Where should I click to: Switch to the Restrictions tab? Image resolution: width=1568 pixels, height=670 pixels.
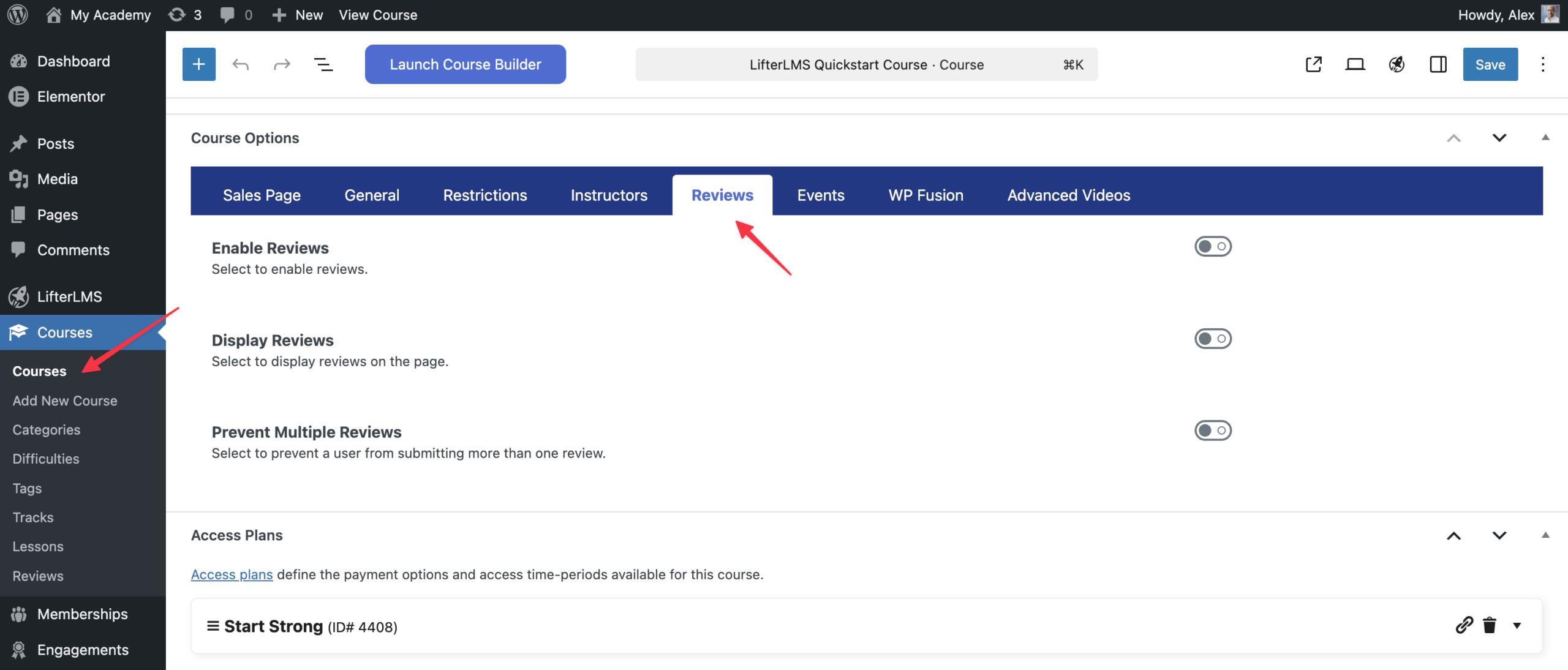pos(485,195)
